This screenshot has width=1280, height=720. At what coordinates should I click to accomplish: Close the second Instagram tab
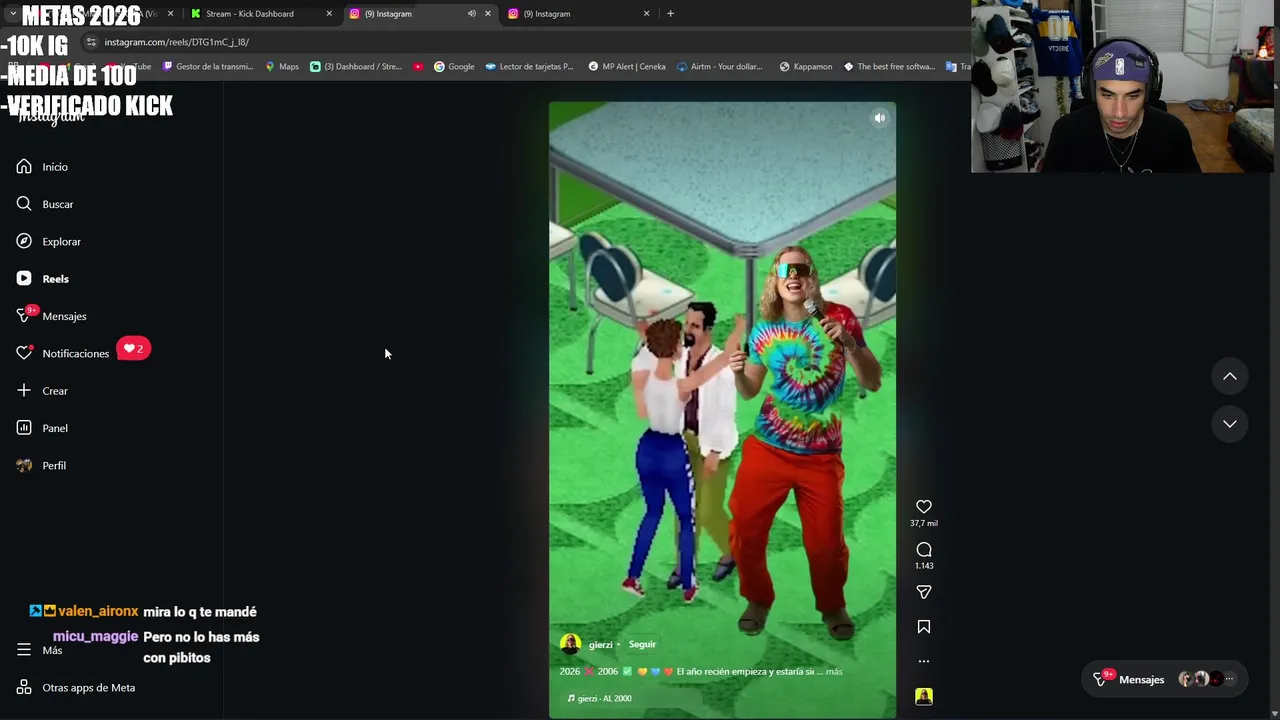pos(646,14)
